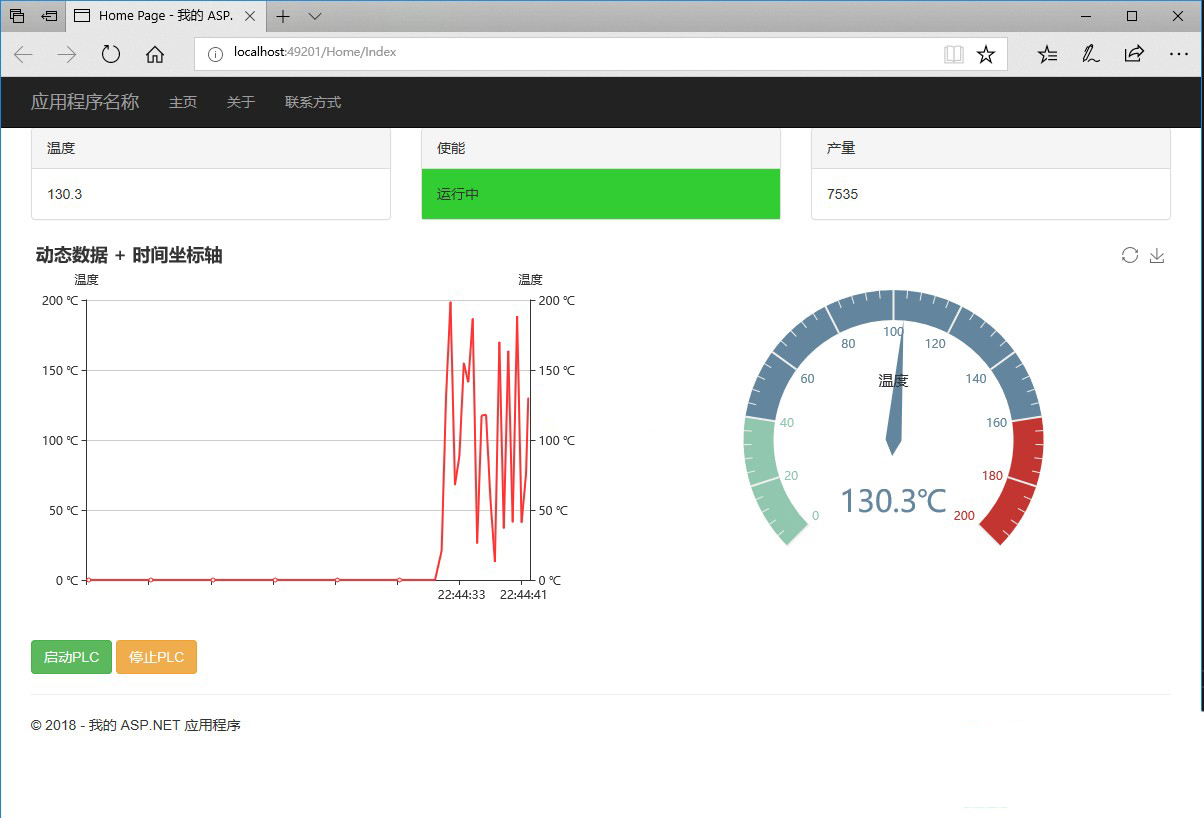Viewport: 1204px width, 818px height.
Task: Add page to favorites star icon
Action: (x=986, y=54)
